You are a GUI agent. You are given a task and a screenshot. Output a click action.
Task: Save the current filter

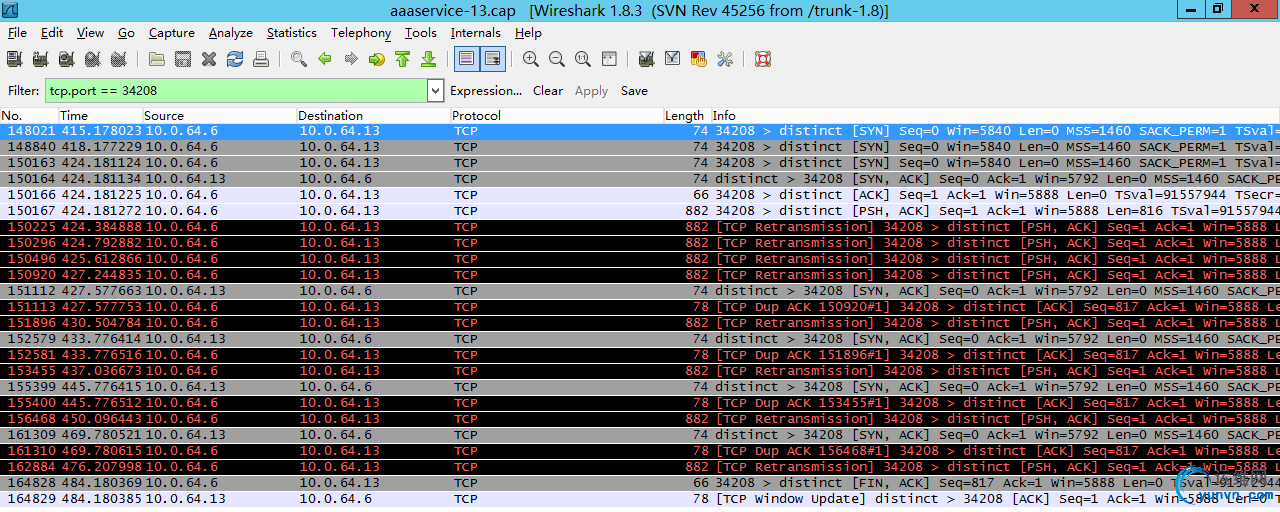634,90
